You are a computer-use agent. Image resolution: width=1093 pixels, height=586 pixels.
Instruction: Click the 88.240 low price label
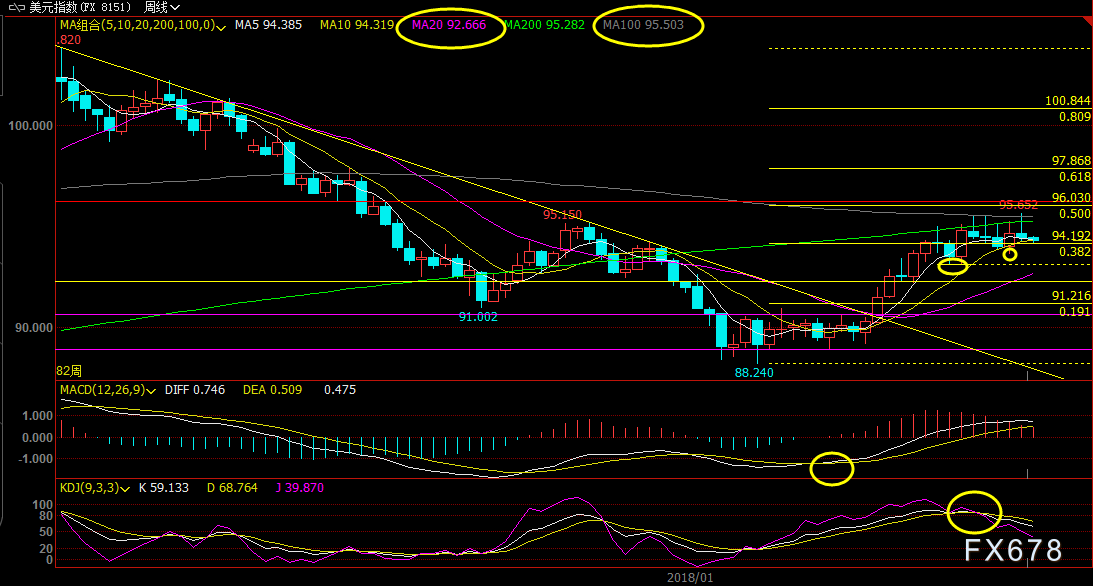[754, 373]
